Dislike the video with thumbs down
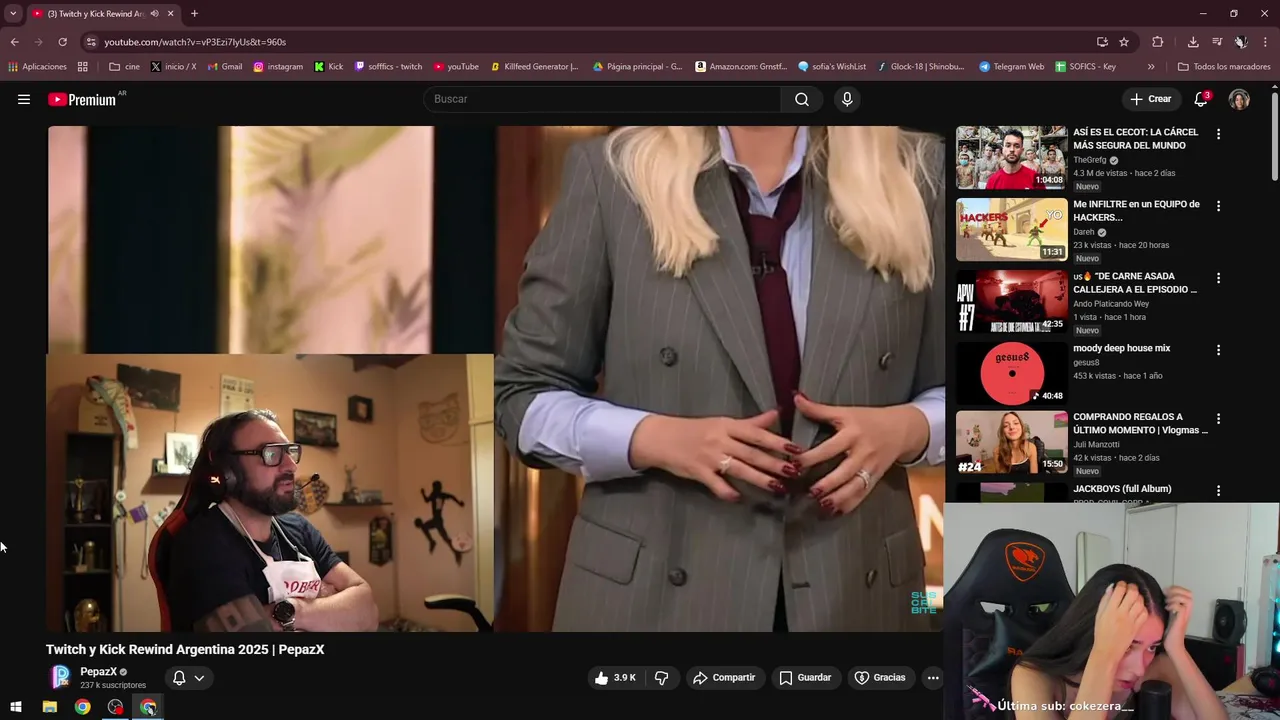1280x720 pixels. tap(661, 677)
